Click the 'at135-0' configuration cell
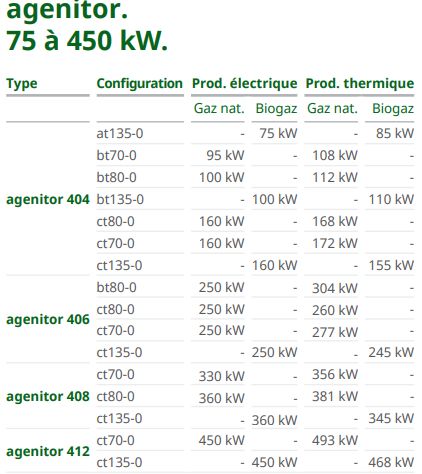422x474 pixels. (120, 134)
